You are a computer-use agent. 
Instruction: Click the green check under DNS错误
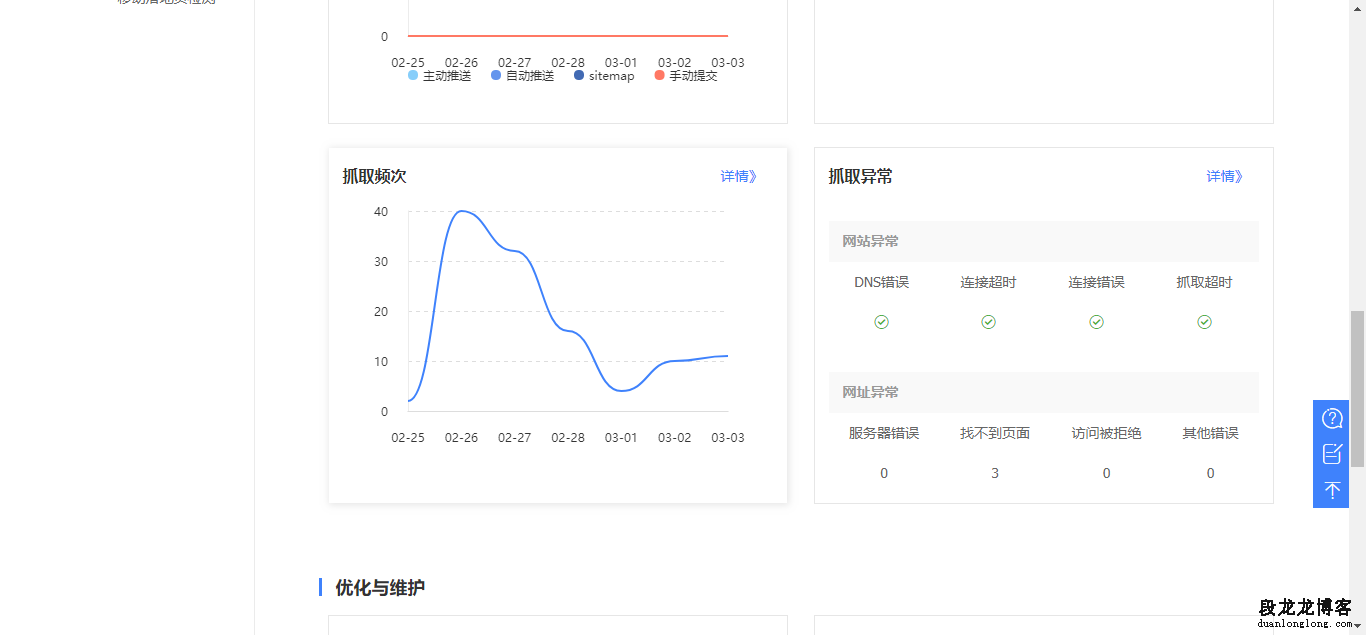click(881, 322)
